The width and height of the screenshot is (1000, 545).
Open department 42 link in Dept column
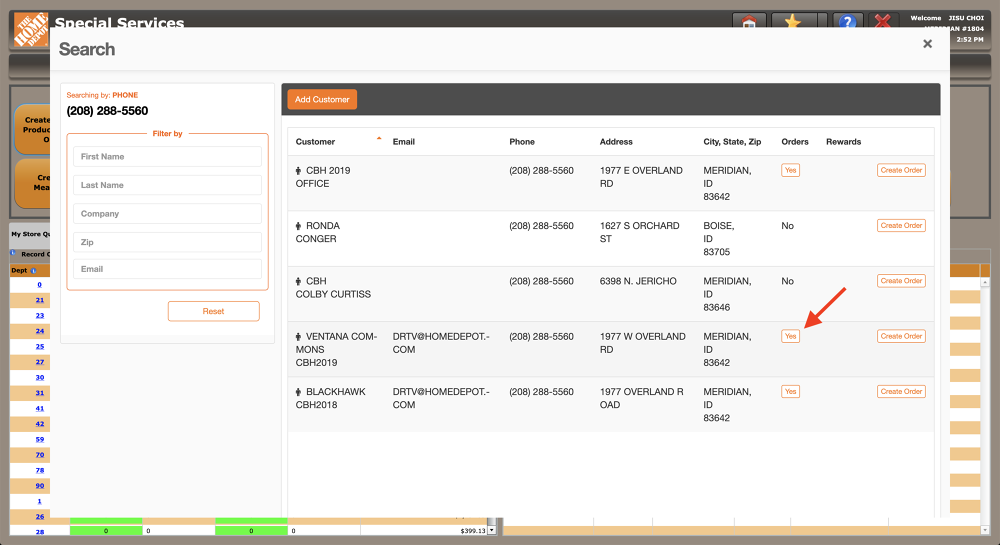[x=40, y=423]
